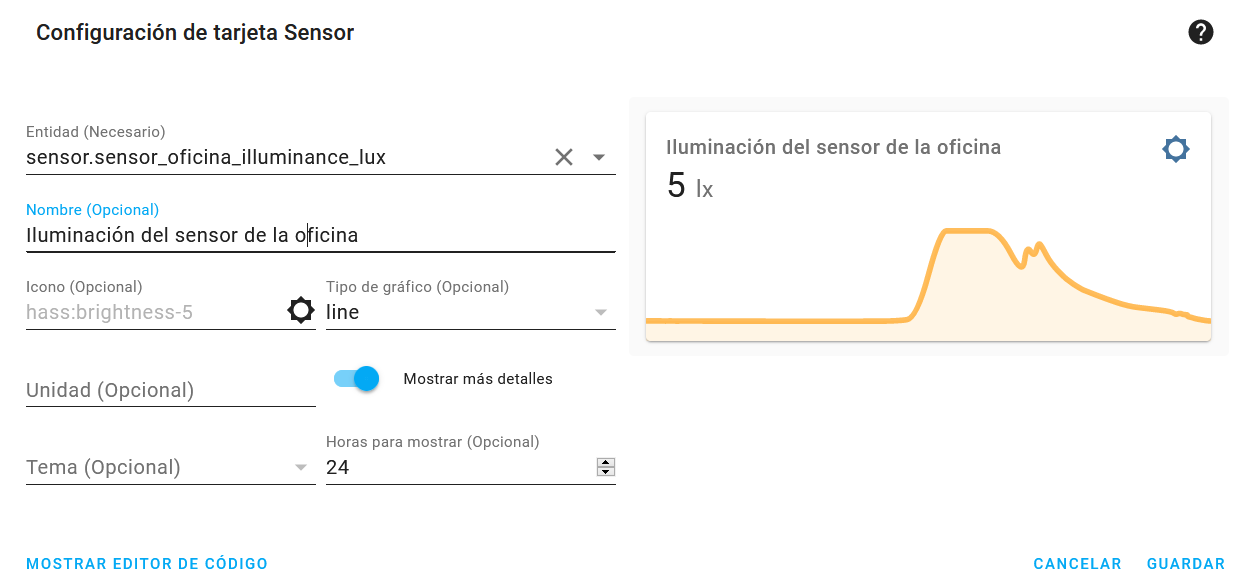
Task: Click the illuminance graph in preview card
Action: [928, 284]
